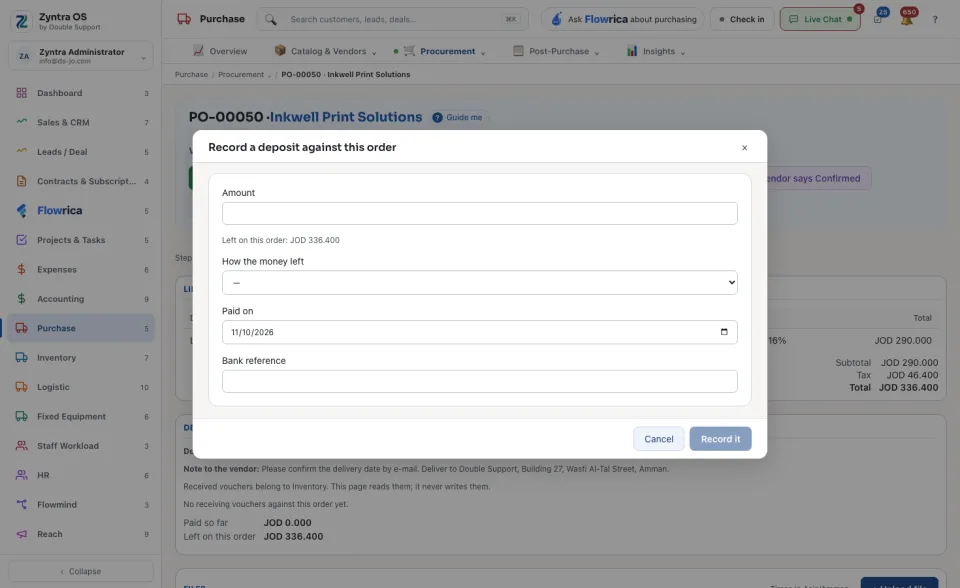Open the Fixed Equipment icon
This screenshot has height=588, width=960.
pos(21,416)
